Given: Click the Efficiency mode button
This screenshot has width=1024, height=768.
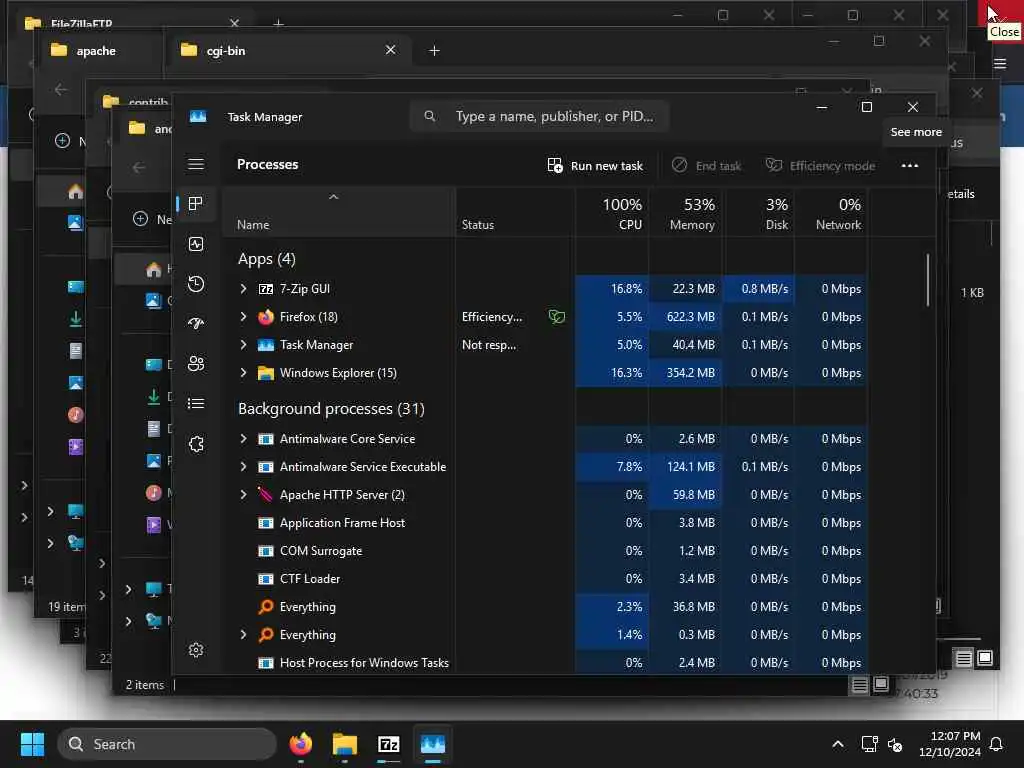Looking at the screenshot, I should coord(820,166).
